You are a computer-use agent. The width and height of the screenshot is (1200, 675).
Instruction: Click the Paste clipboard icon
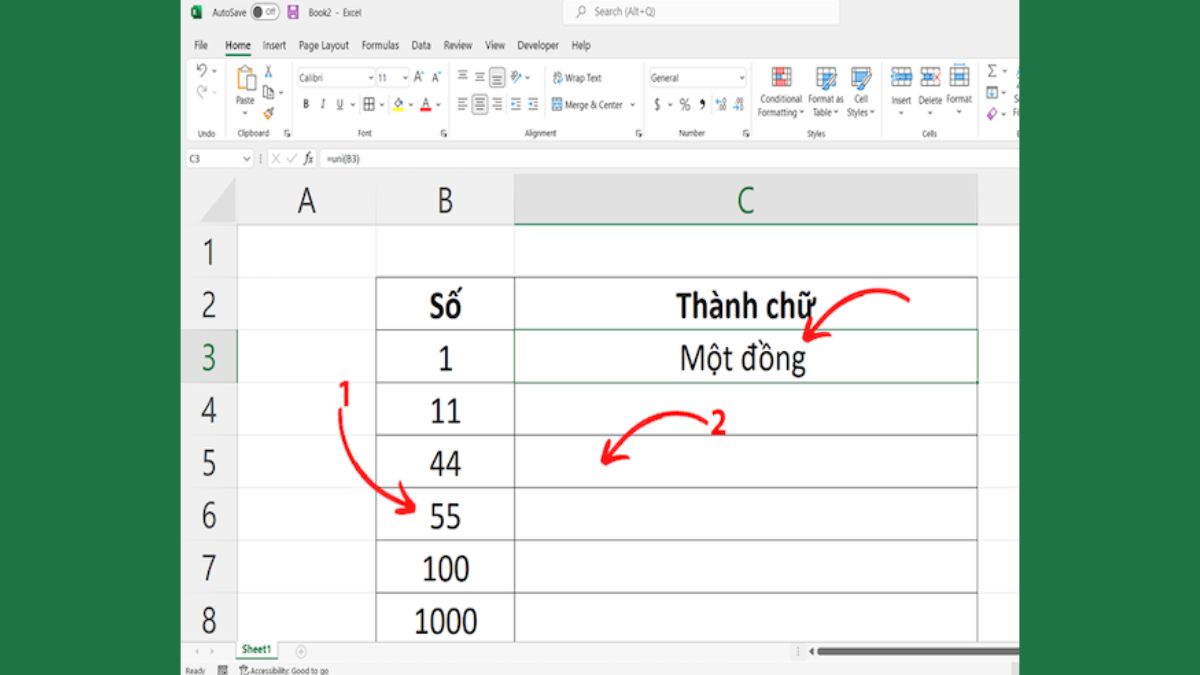click(x=245, y=79)
